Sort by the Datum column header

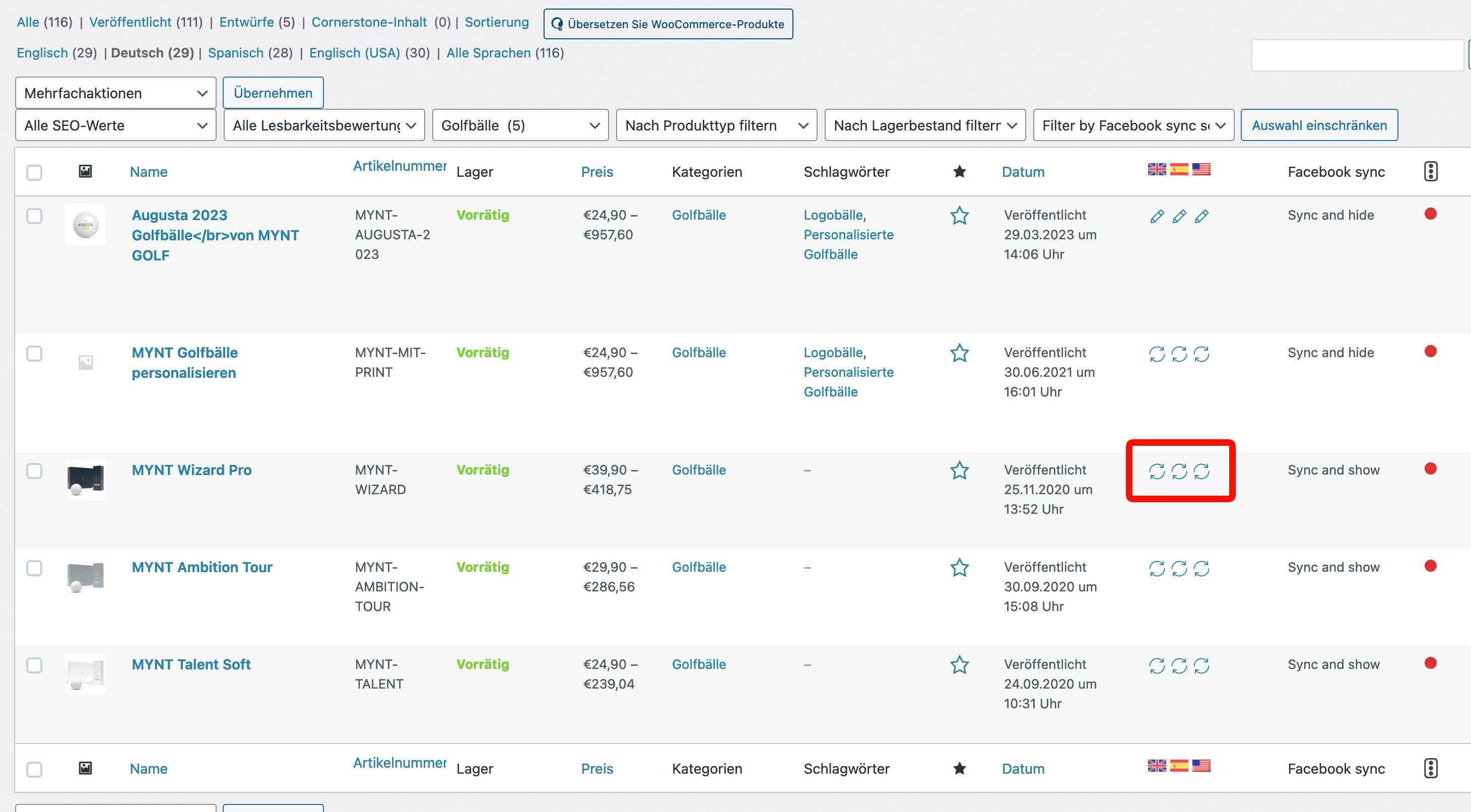pos(1023,172)
